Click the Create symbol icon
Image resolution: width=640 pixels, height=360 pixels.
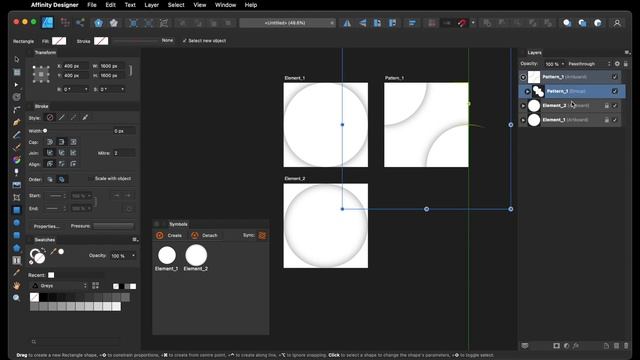pos(160,236)
